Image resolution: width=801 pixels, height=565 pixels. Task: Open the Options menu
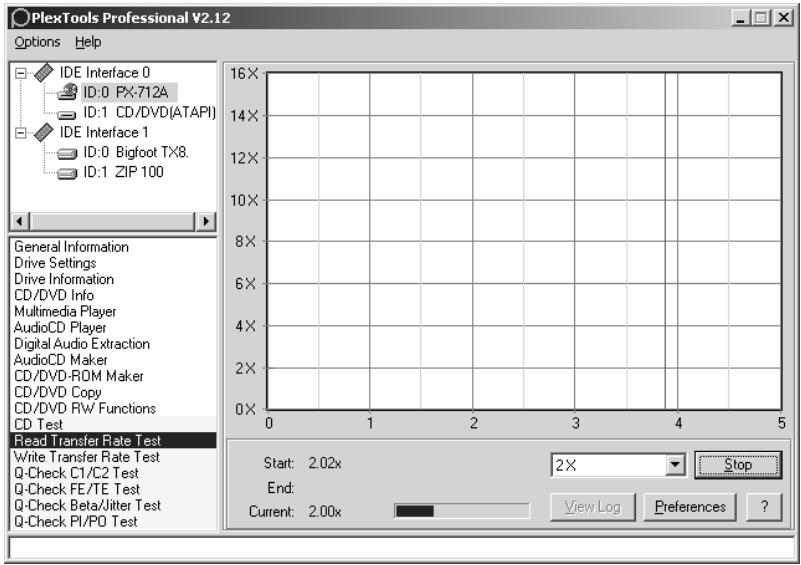[x=37, y=42]
